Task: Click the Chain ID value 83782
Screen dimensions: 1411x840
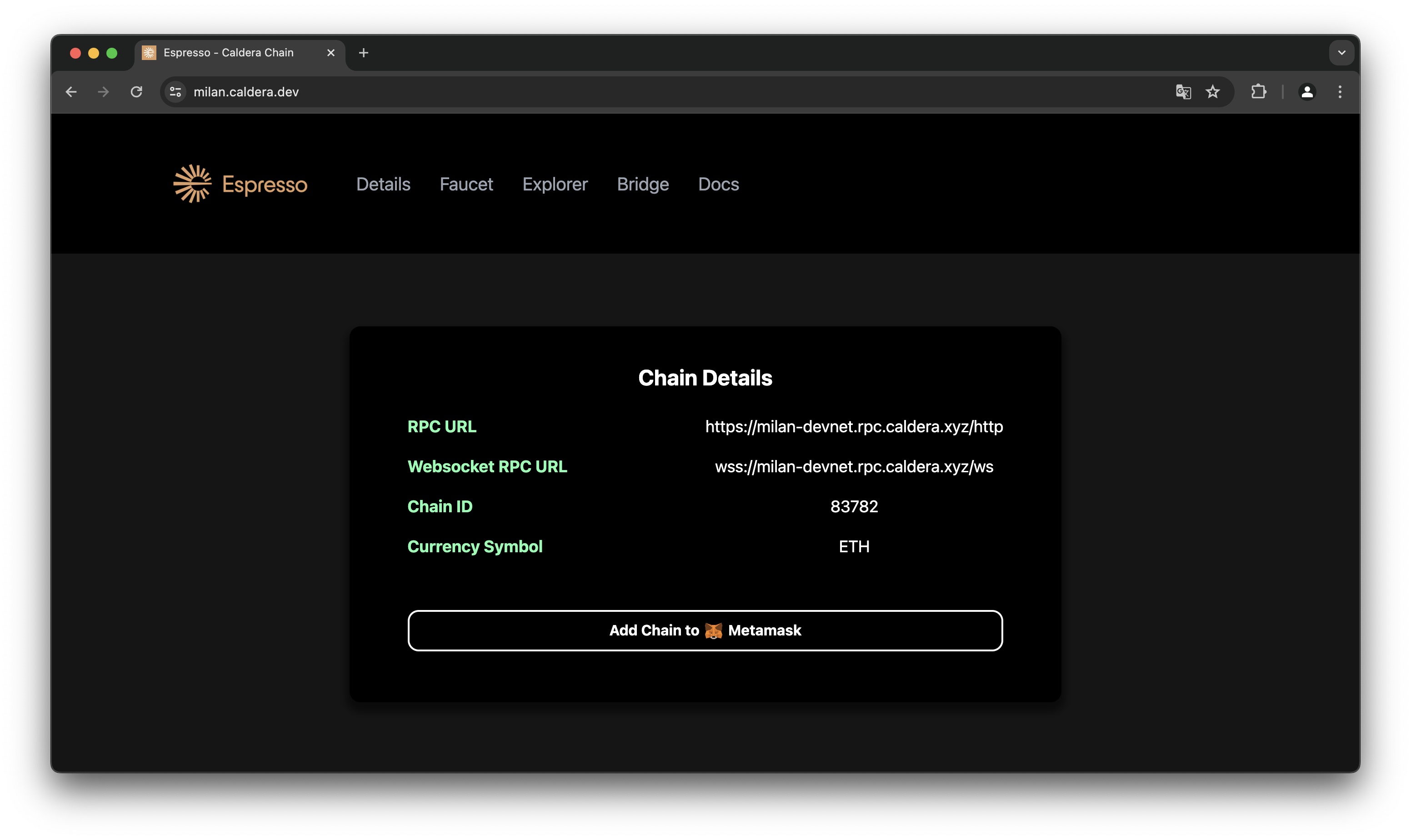Action: point(854,507)
